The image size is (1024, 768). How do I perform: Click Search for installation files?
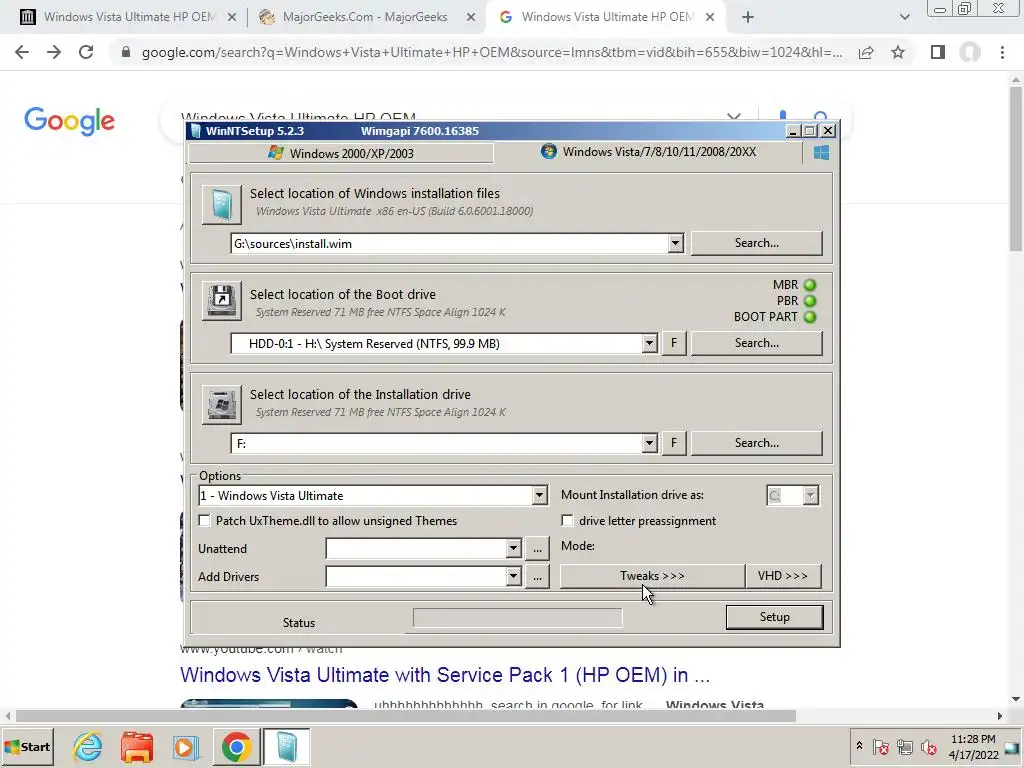[x=756, y=243]
